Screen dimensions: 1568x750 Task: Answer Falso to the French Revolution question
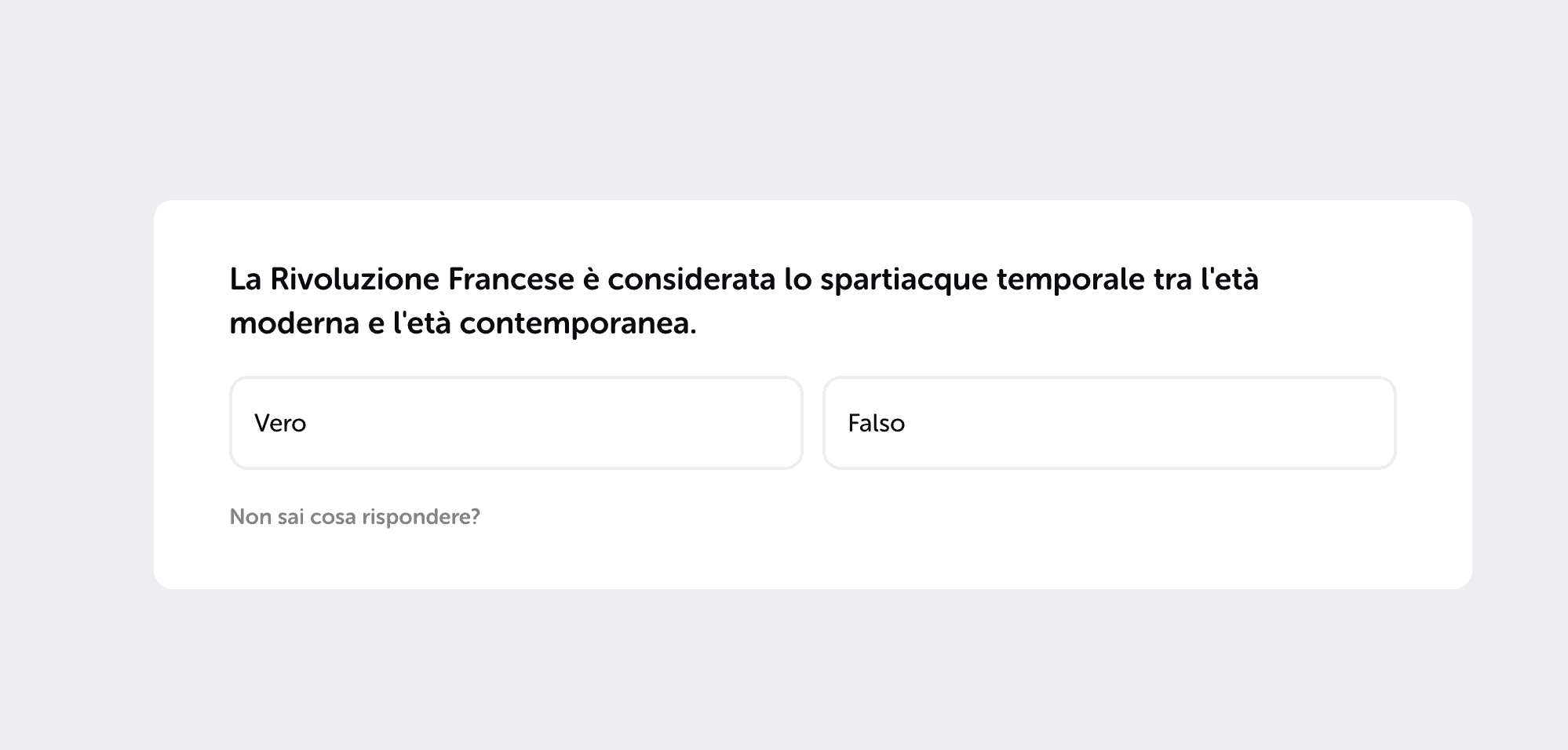click(x=1110, y=422)
